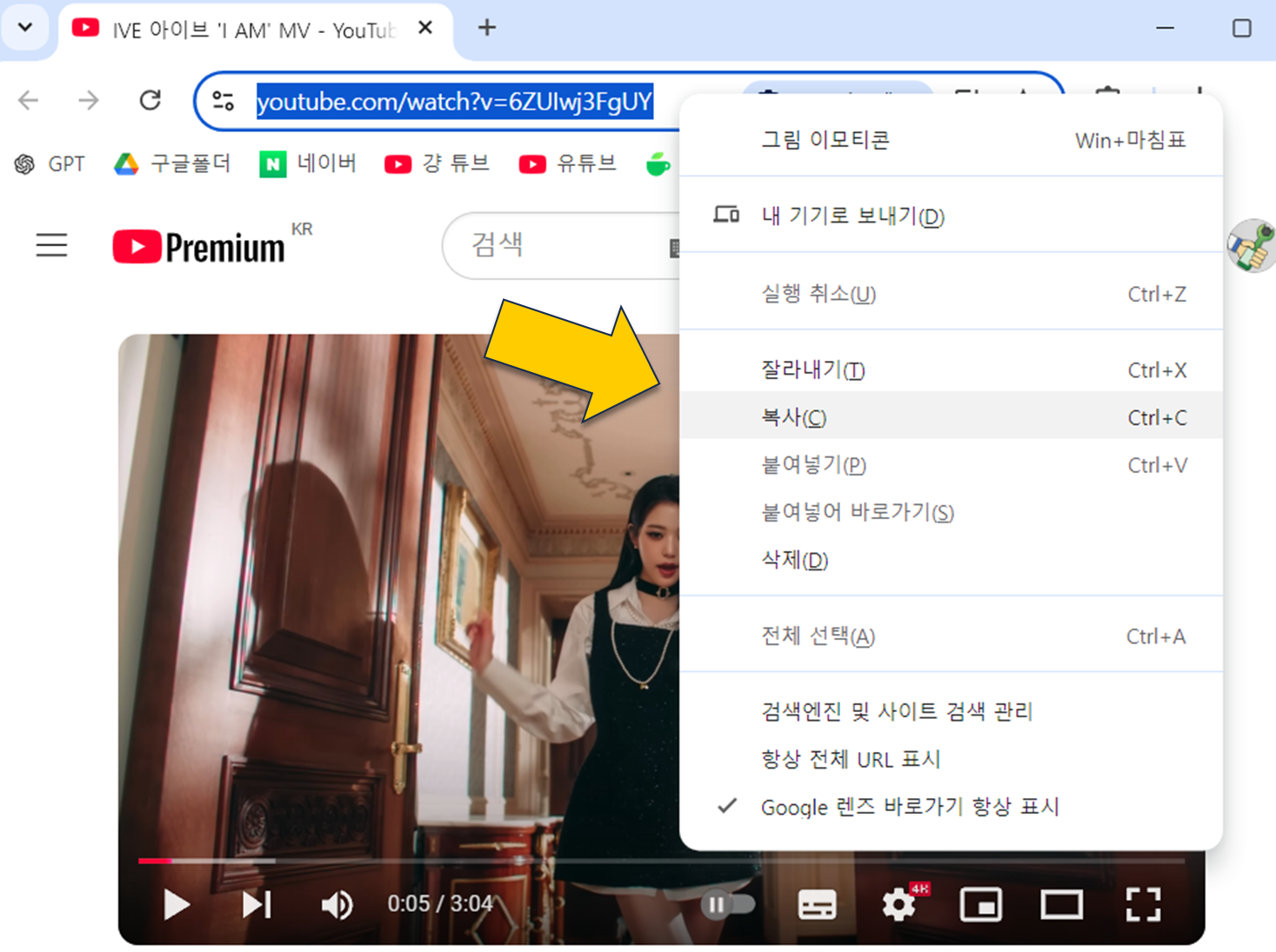Open the 구글폴더 bookmark
Screen dimensions: 1276x952
(172, 163)
